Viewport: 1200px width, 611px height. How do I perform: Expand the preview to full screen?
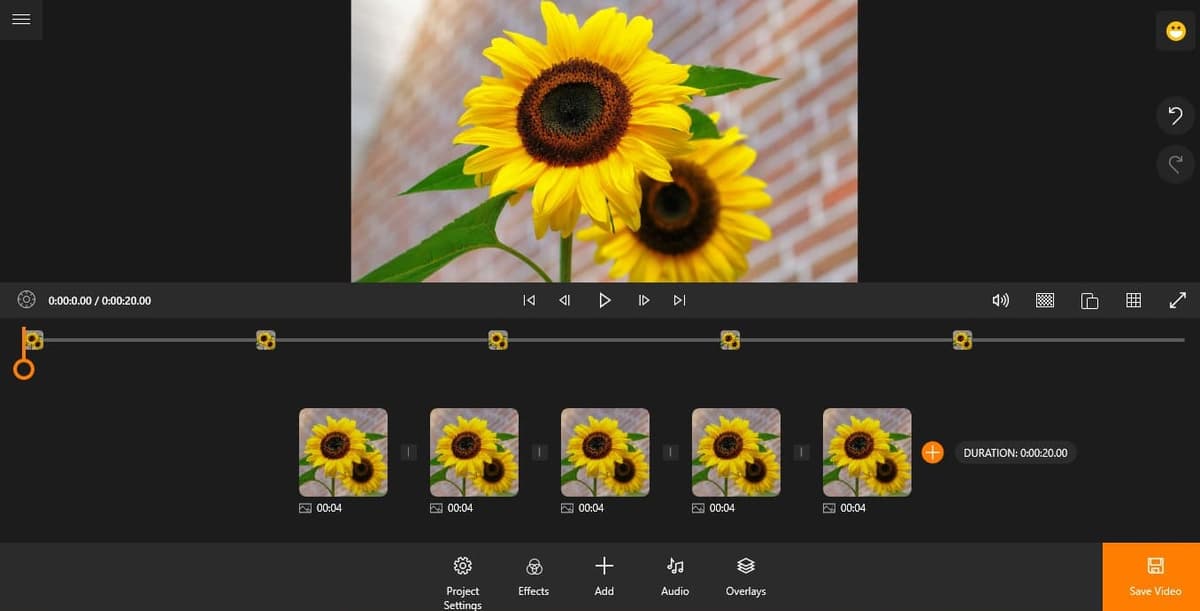pos(1178,300)
